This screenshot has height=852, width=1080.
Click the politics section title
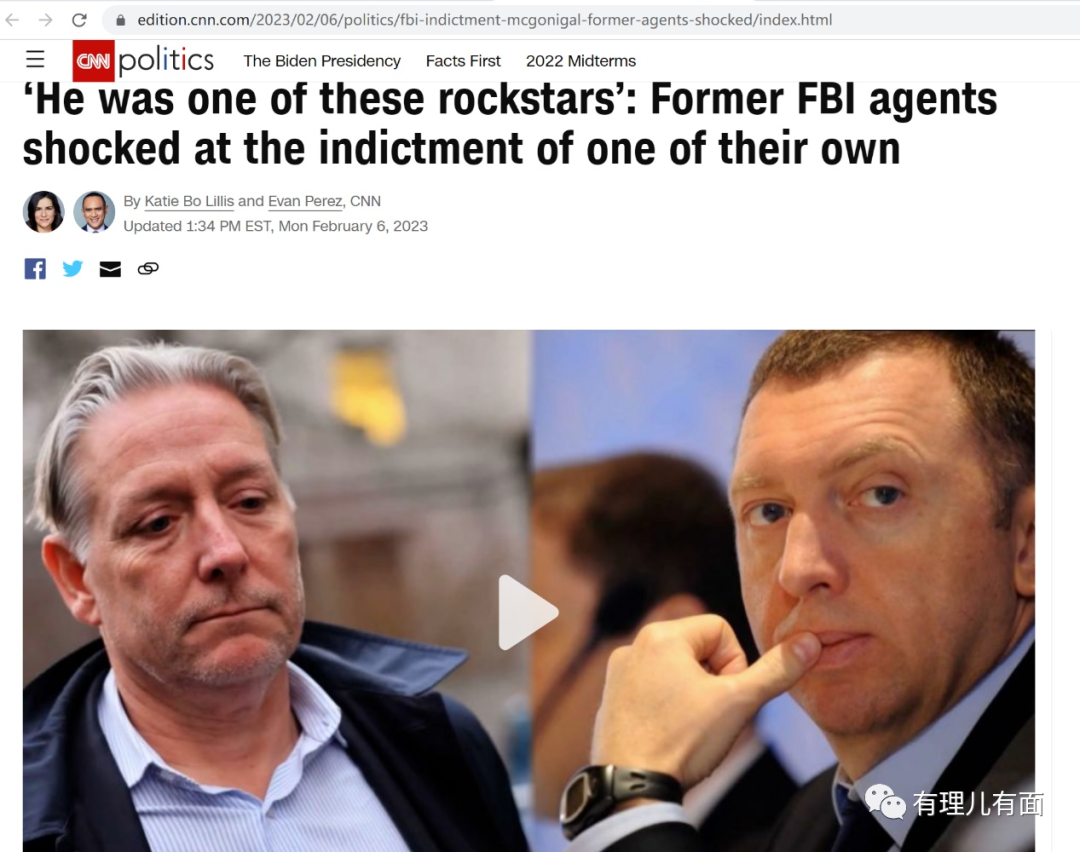(166, 61)
